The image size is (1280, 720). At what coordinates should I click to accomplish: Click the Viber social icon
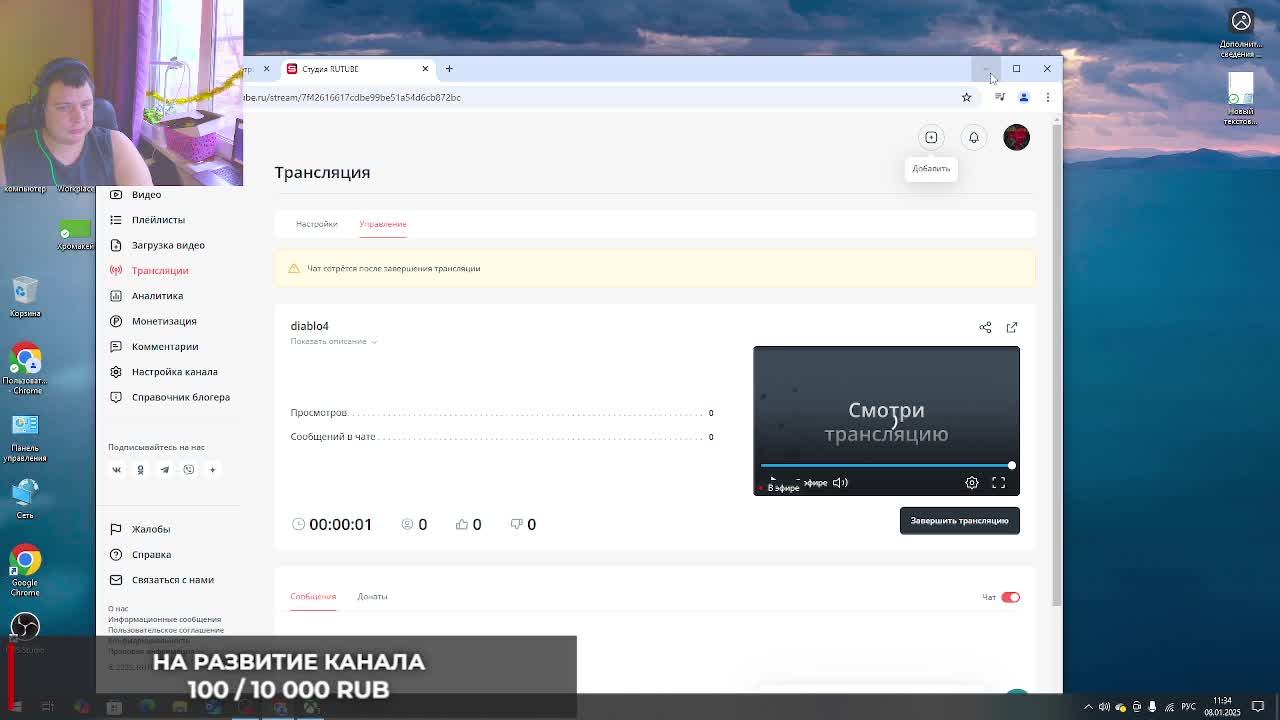188,470
